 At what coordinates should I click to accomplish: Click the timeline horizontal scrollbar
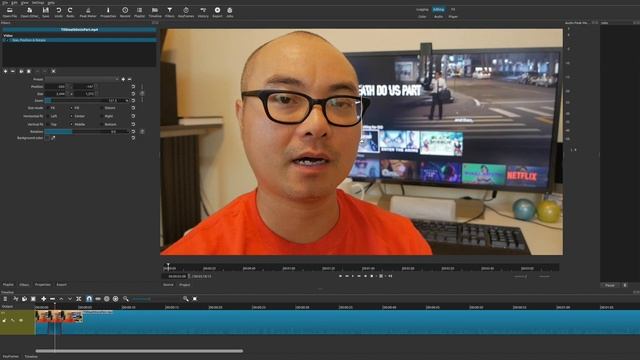139,351
